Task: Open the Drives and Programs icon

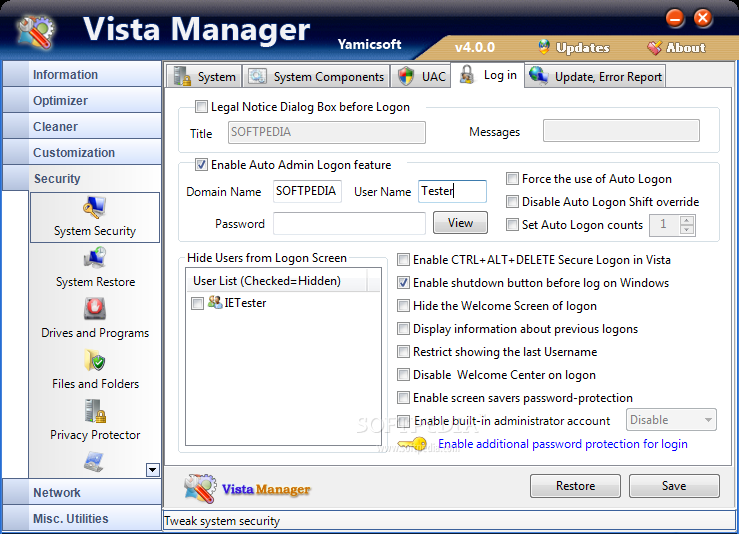Action: tap(95, 309)
